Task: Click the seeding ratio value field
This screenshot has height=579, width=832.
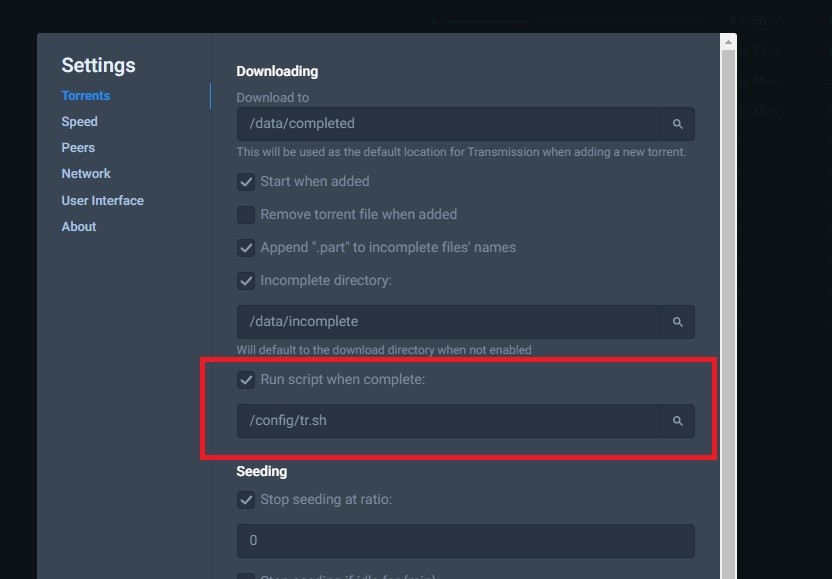Action: [465, 541]
